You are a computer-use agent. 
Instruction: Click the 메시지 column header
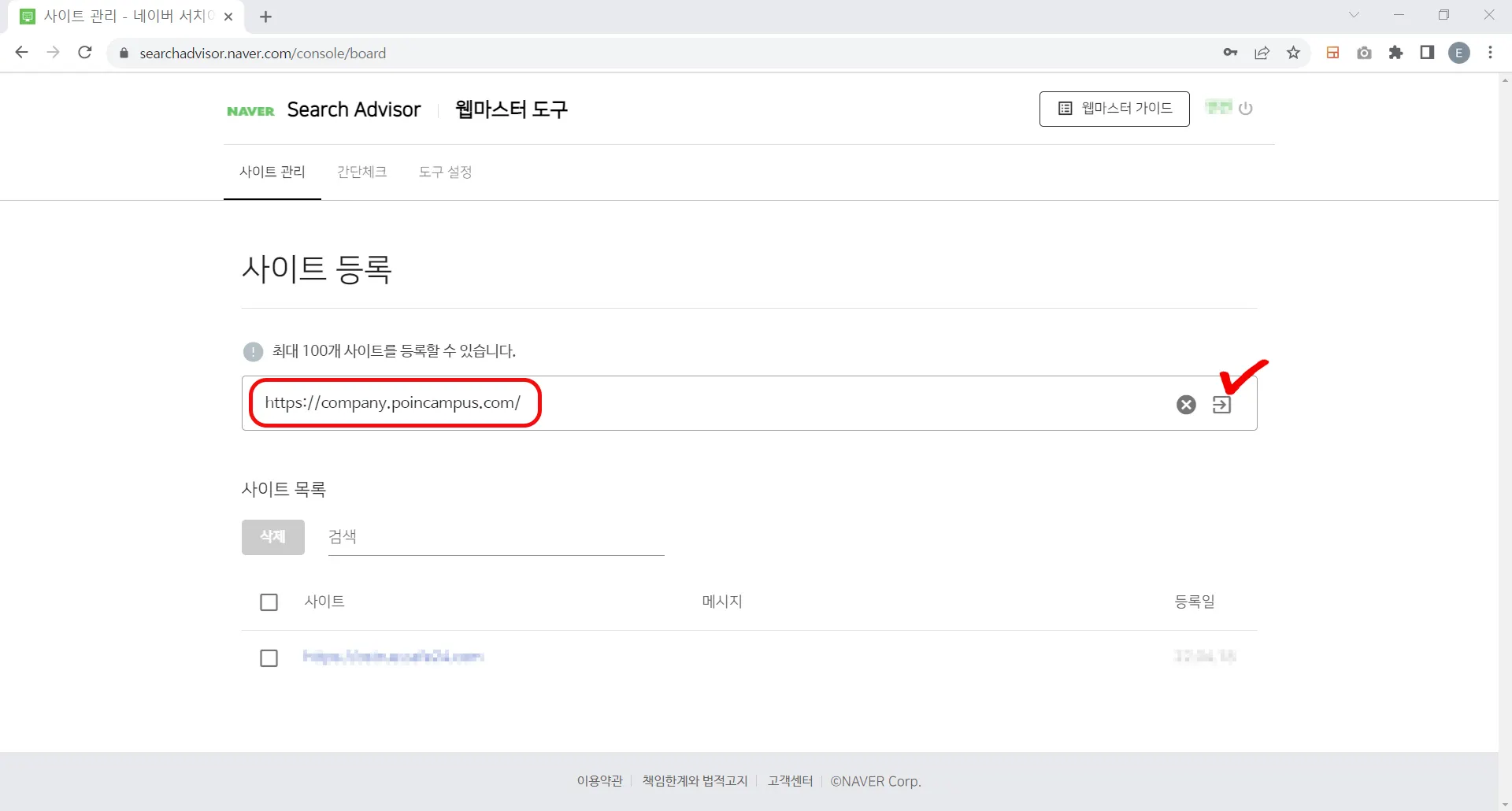coord(722,602)
